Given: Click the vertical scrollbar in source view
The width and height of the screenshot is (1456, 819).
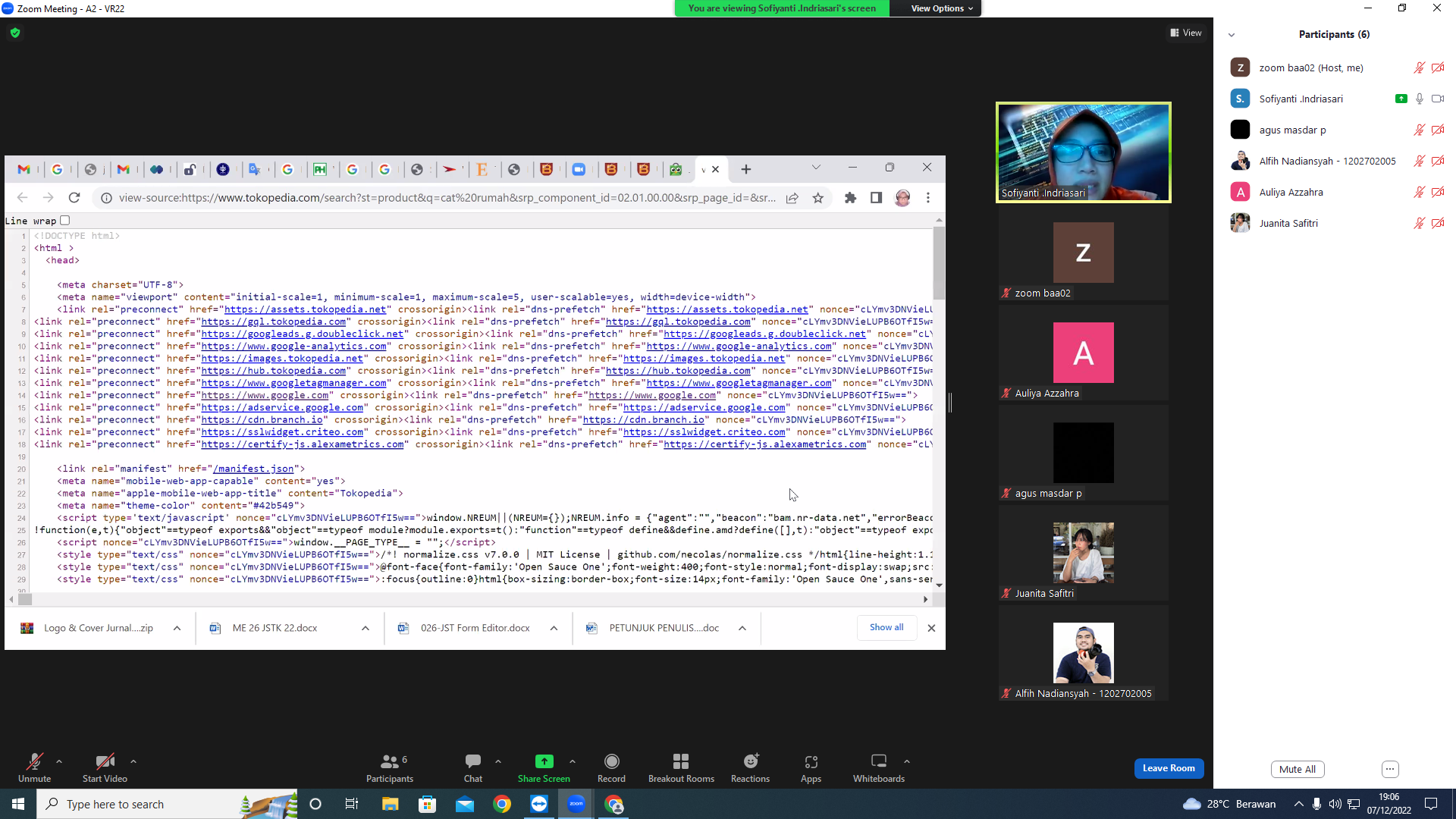Looking at the screenshot, I should click(939, 264).
